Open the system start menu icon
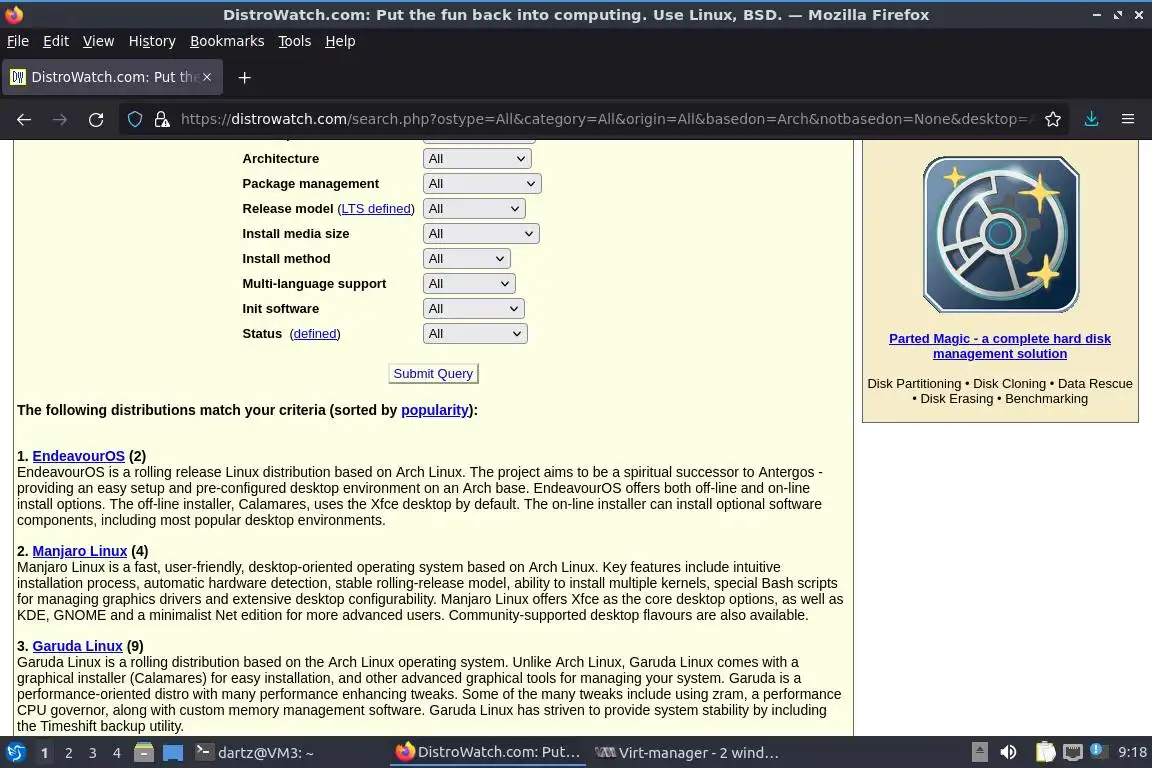Screen dimensions: 1152x768 point(16,753)
